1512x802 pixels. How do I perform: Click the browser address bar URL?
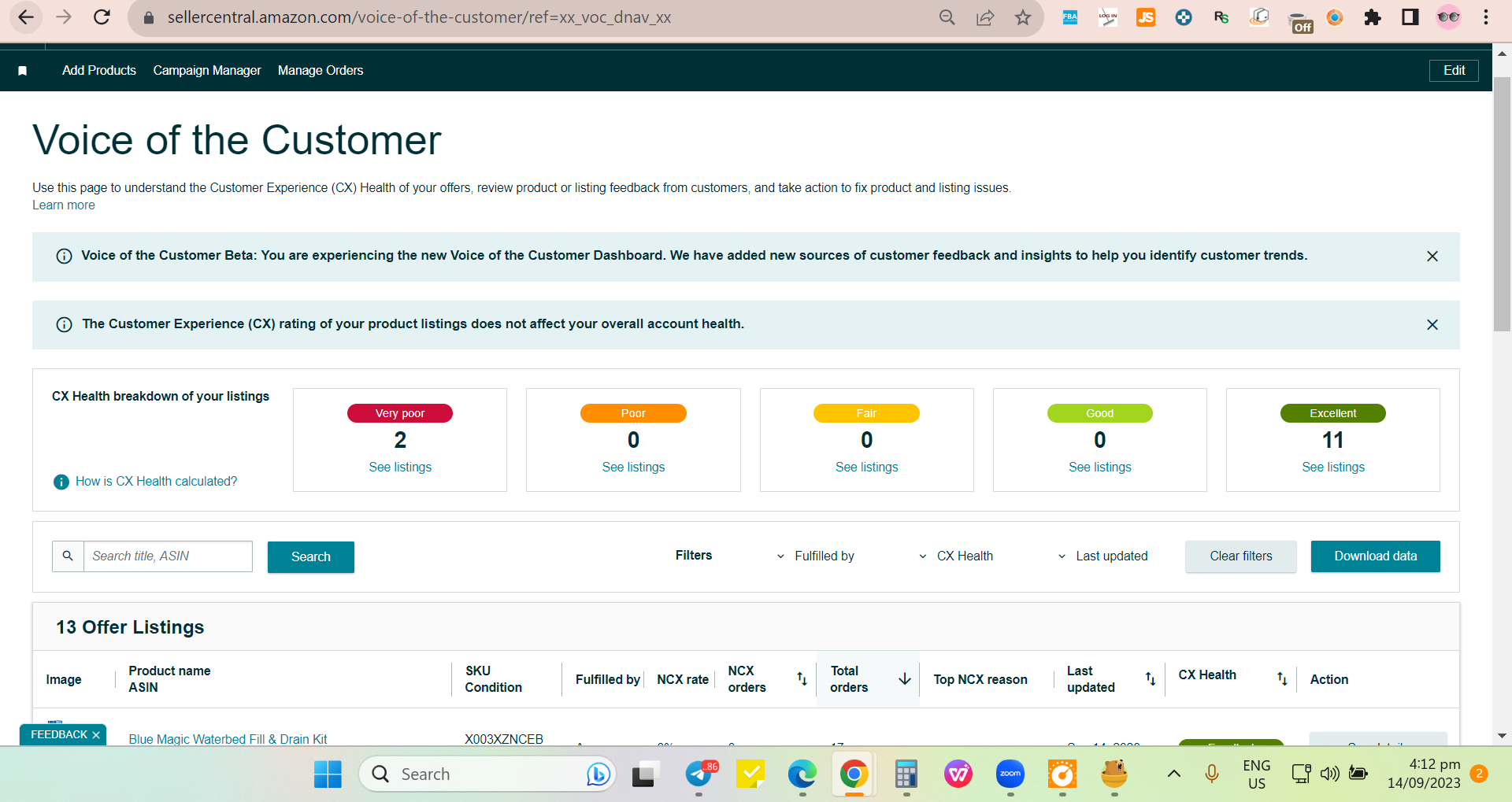(419, 17)
